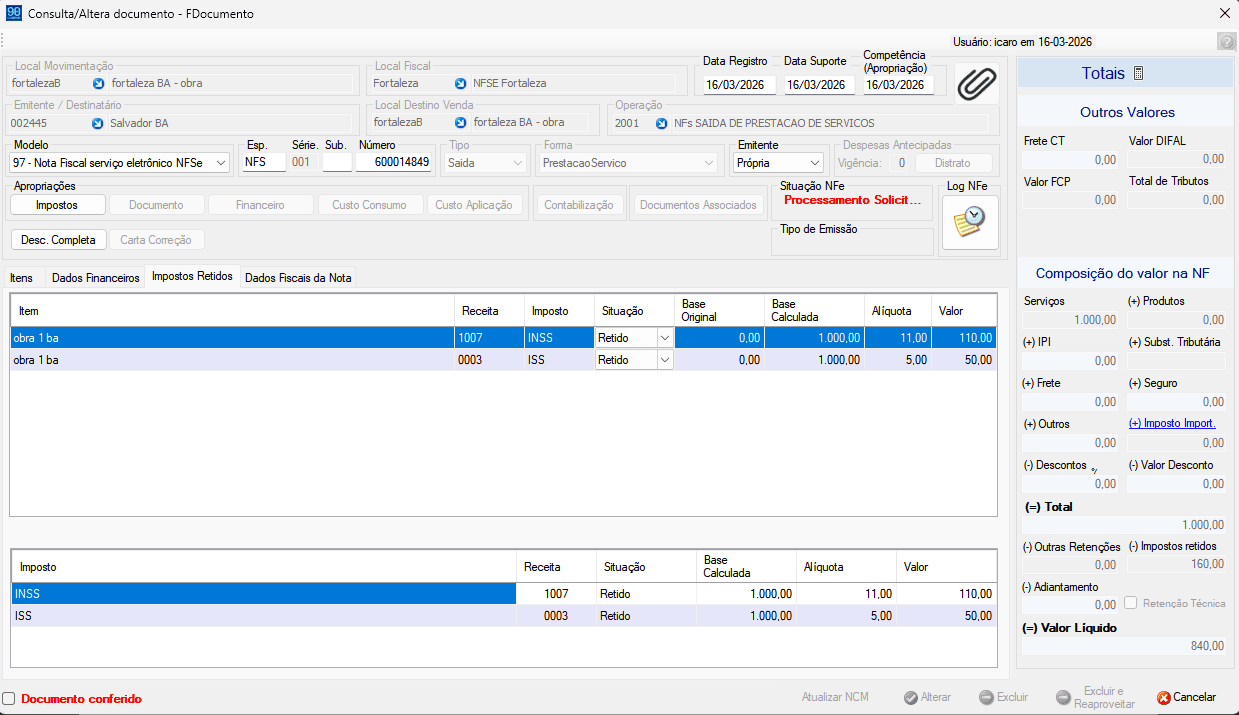Switch to Dados Fiscais da Nota tab
Viewport: 1239px width, 715px height.
298,278
